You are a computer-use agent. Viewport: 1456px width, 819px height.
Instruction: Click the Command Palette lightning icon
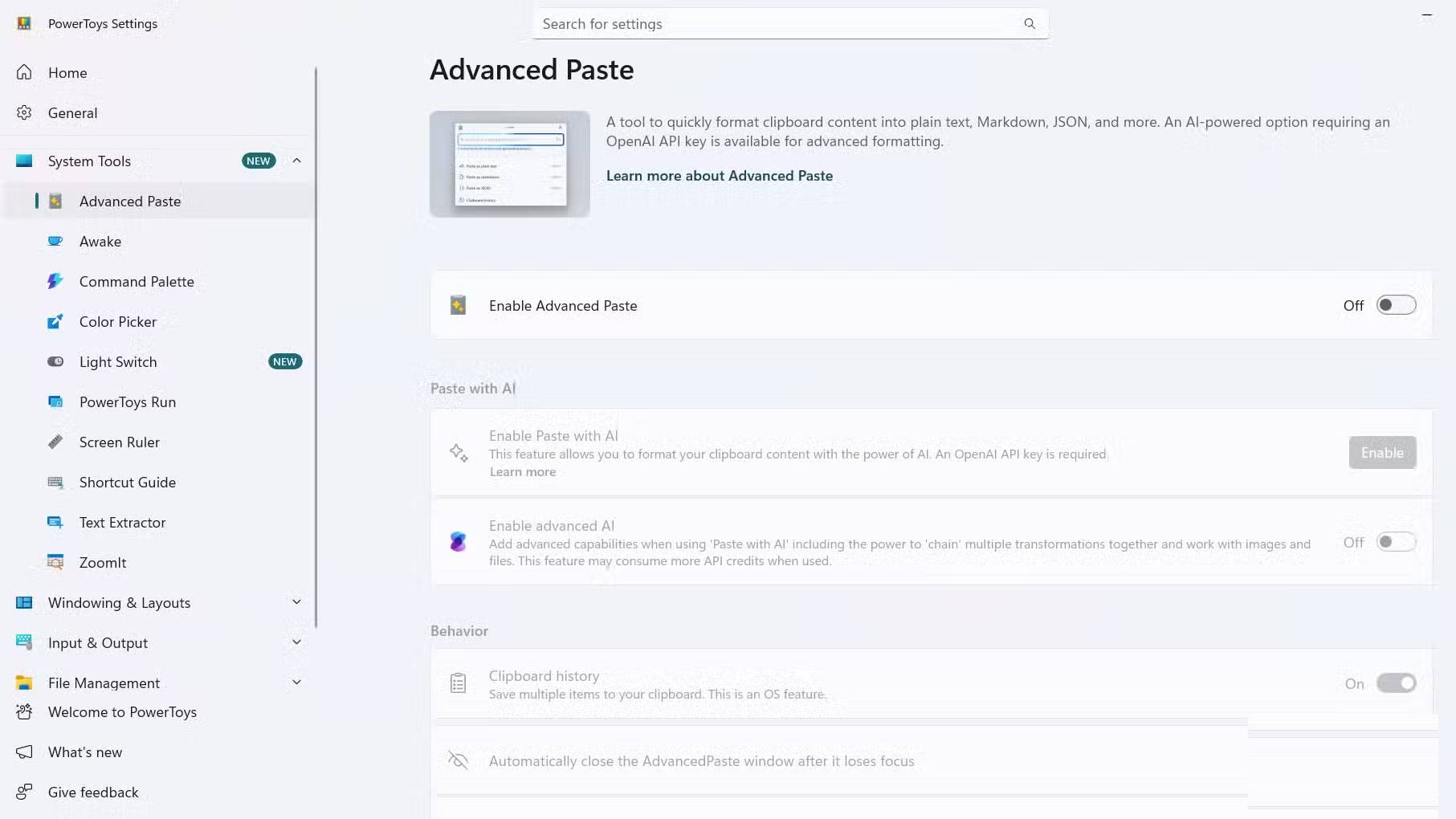tap(55, 281)
